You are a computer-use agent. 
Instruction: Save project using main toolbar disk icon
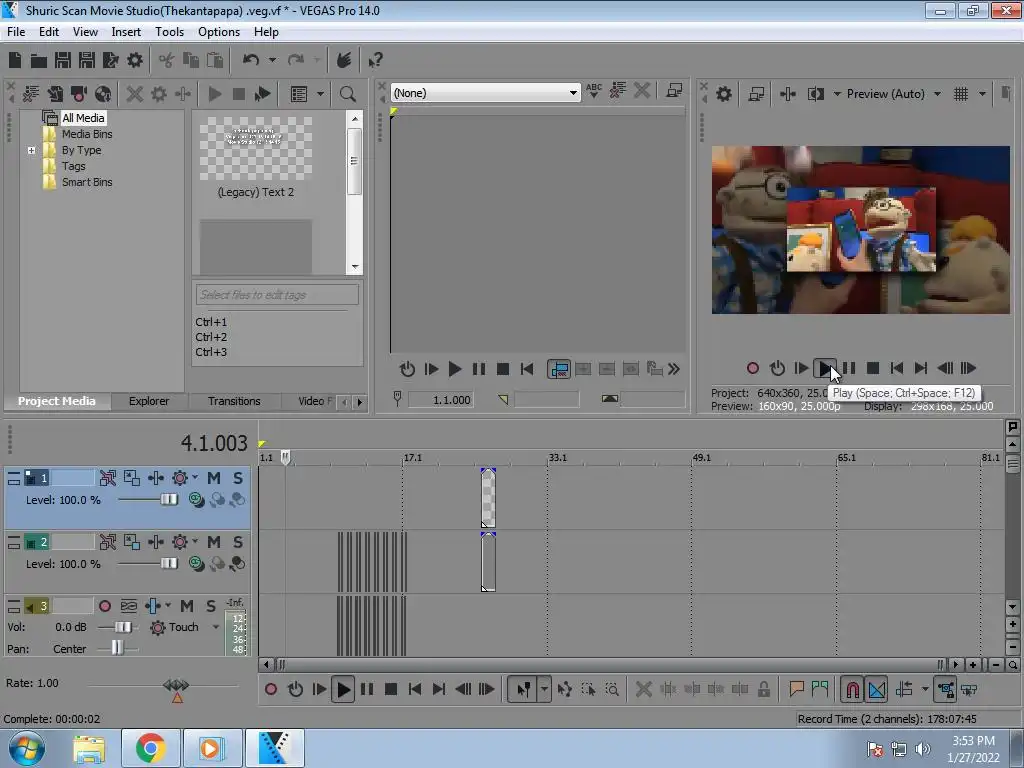63,60
